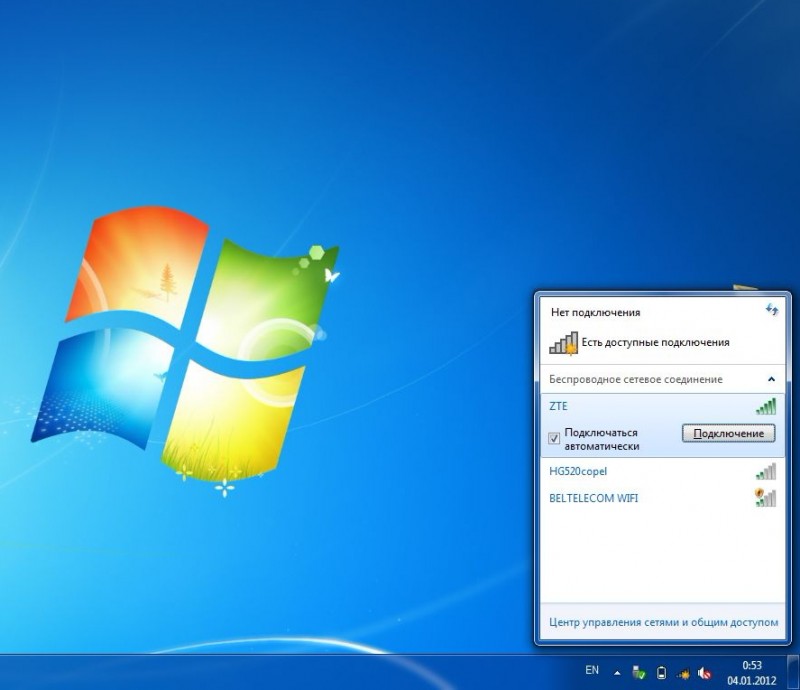800x690 pixels.
Task: Click the ZTE signal strength bars
Action: click(x=766, y=406)
